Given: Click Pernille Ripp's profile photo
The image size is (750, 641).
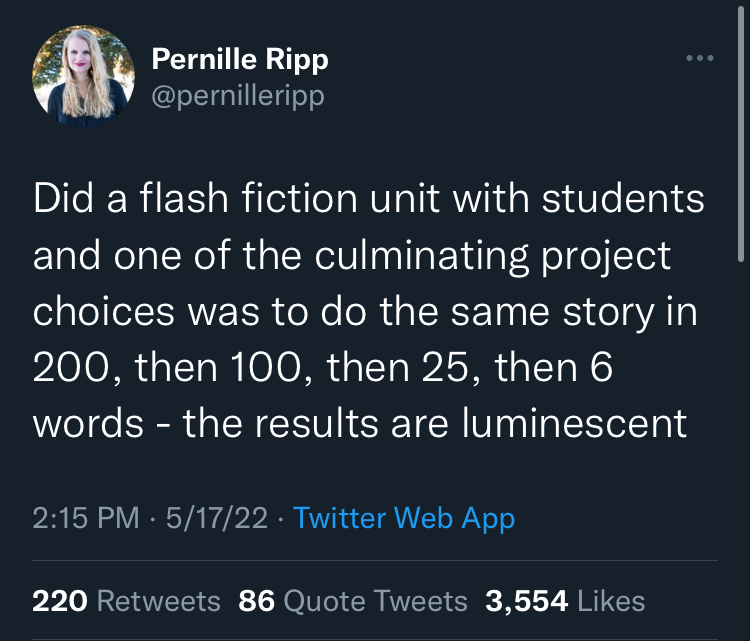Looking at the screenshot, I should (x=83, y=77).
